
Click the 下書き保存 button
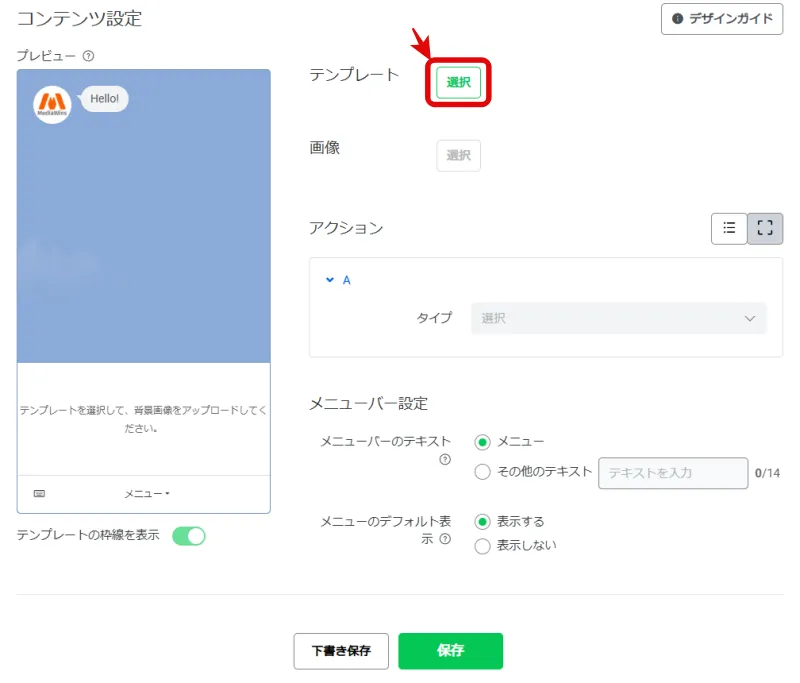pos(341,651)
